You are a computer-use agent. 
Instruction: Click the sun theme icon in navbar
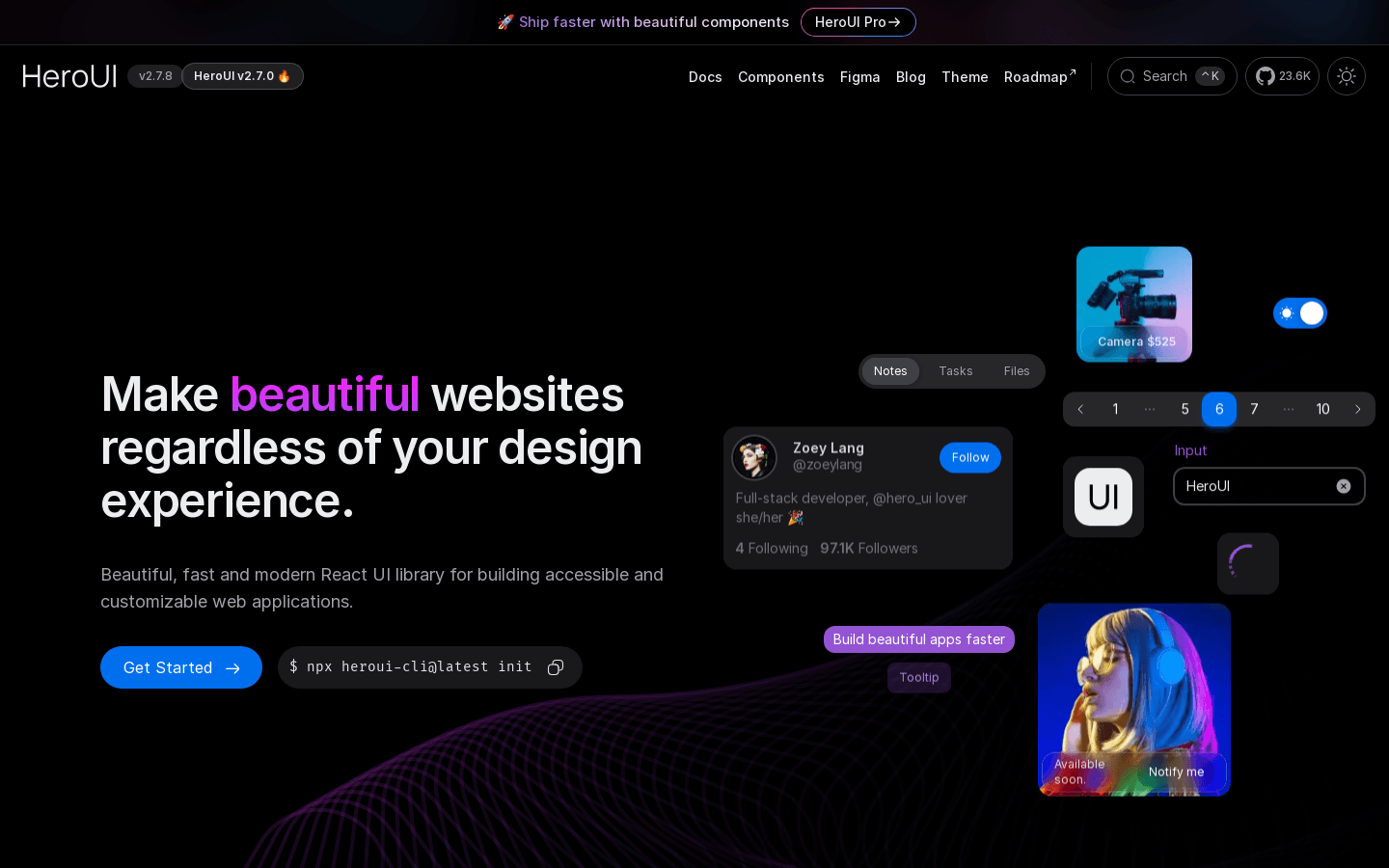point(1347,76)
